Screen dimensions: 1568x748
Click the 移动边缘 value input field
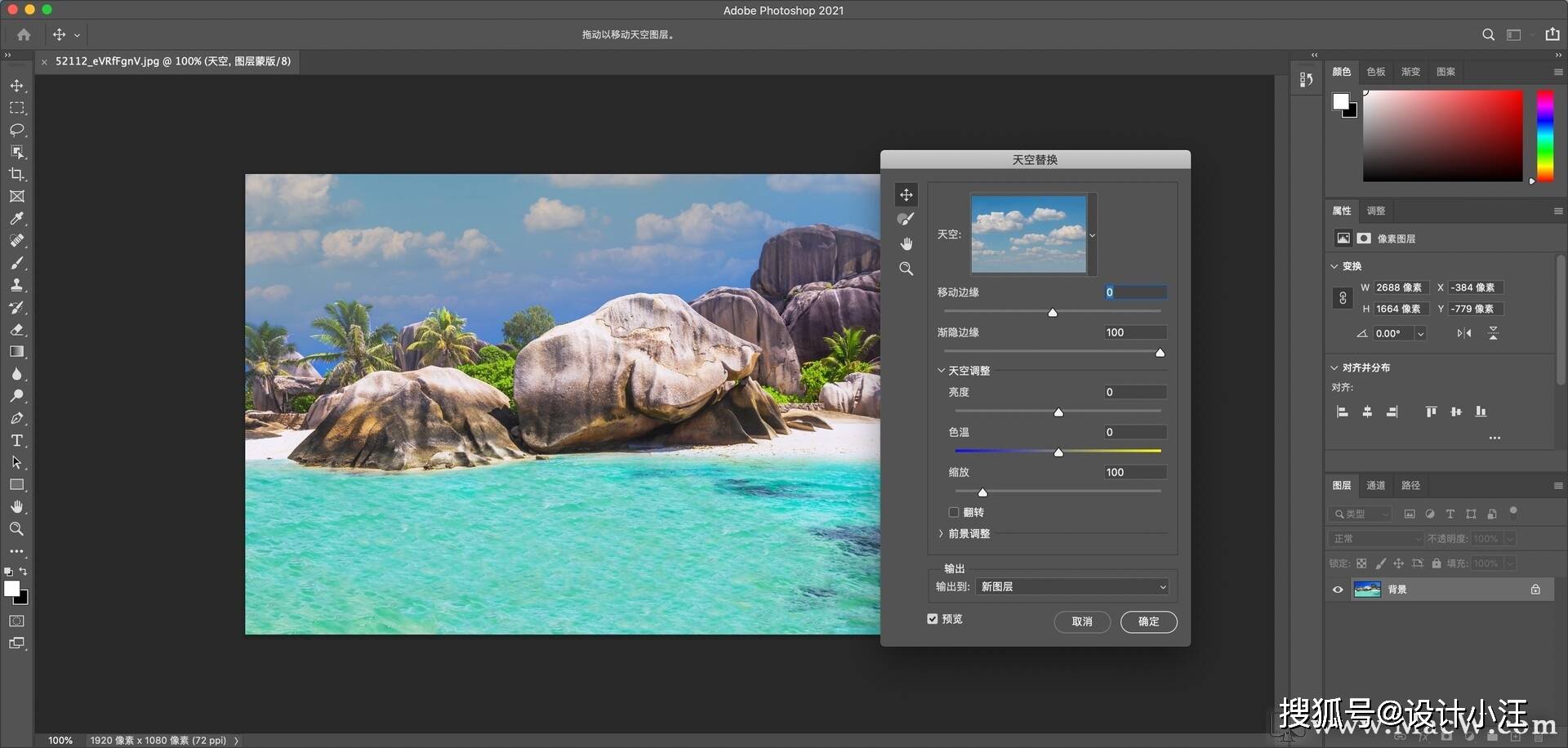[1135, 292]
